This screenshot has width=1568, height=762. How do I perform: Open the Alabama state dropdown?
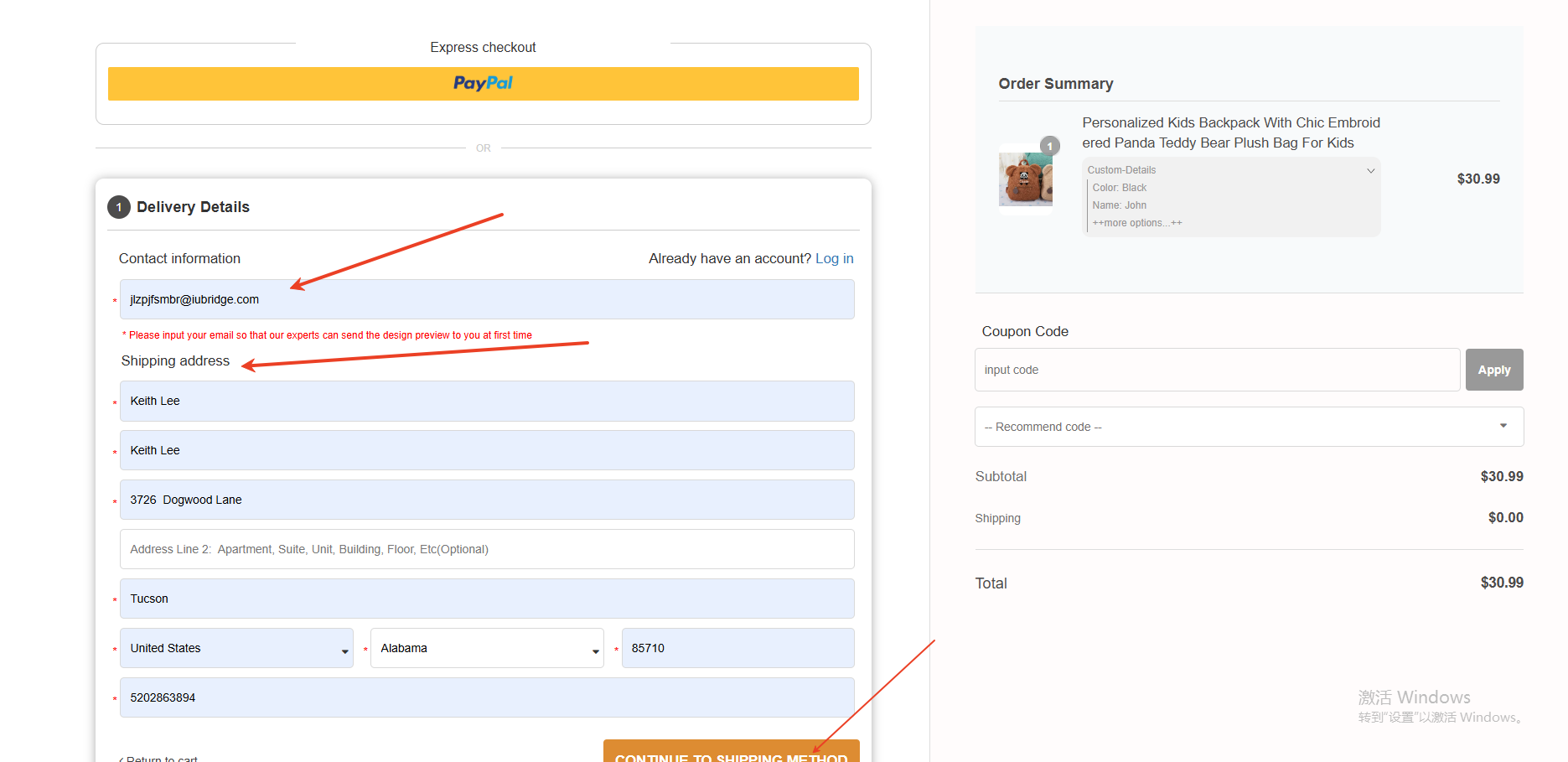[x=486, y=648]
